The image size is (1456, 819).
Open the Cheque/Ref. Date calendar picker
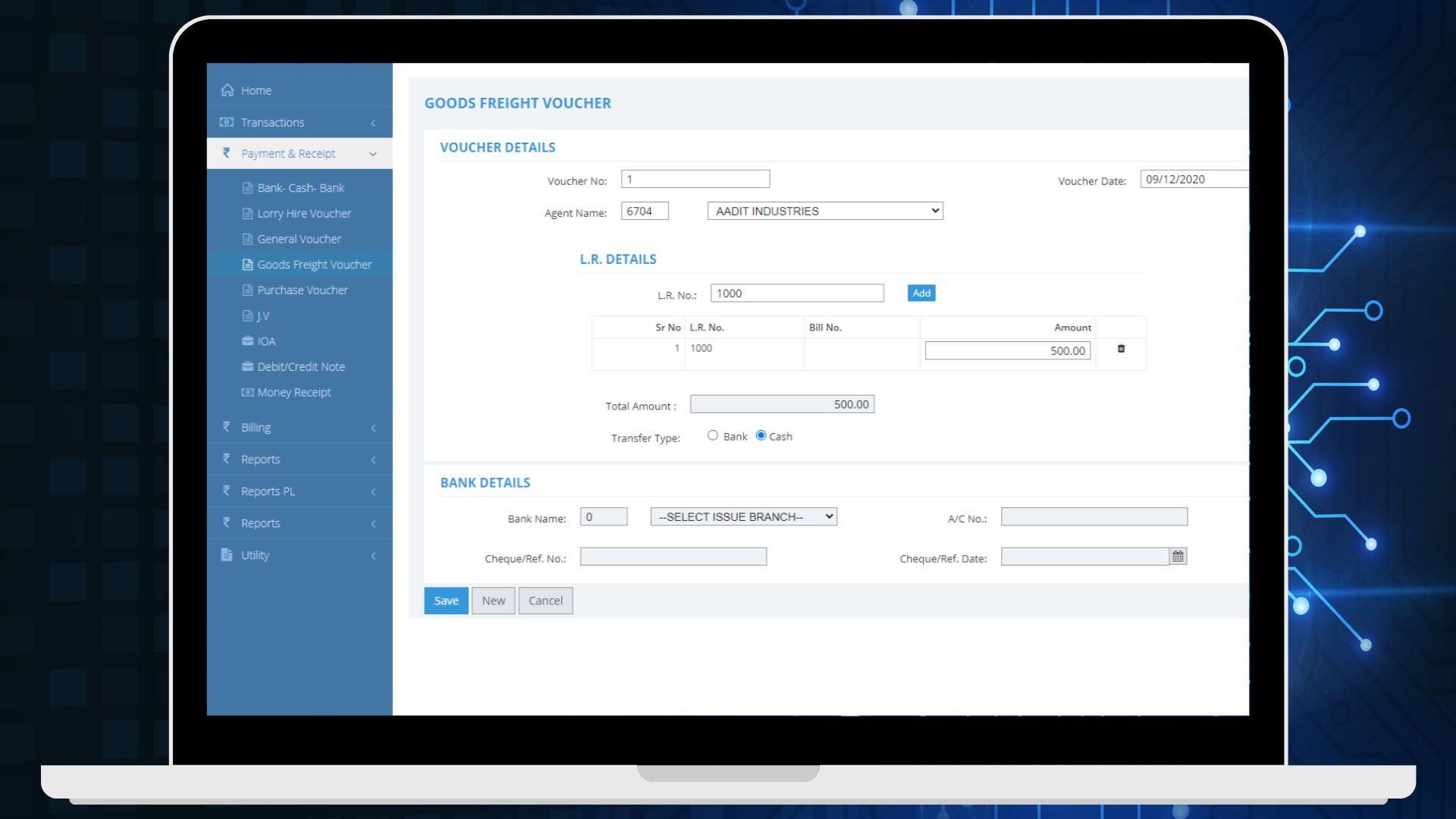coord(1178,557)
